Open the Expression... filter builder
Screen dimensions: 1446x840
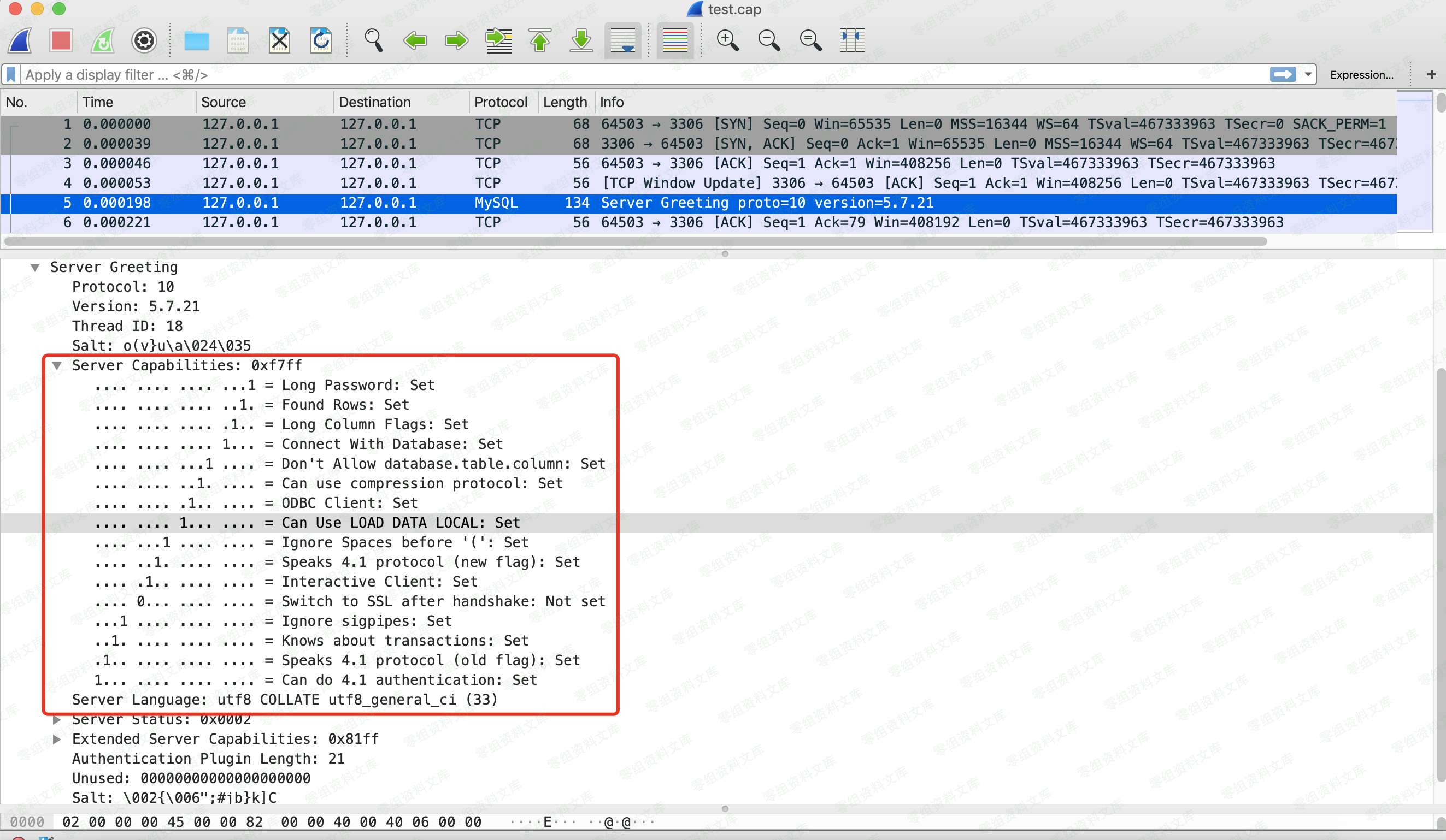[1361, 74]
